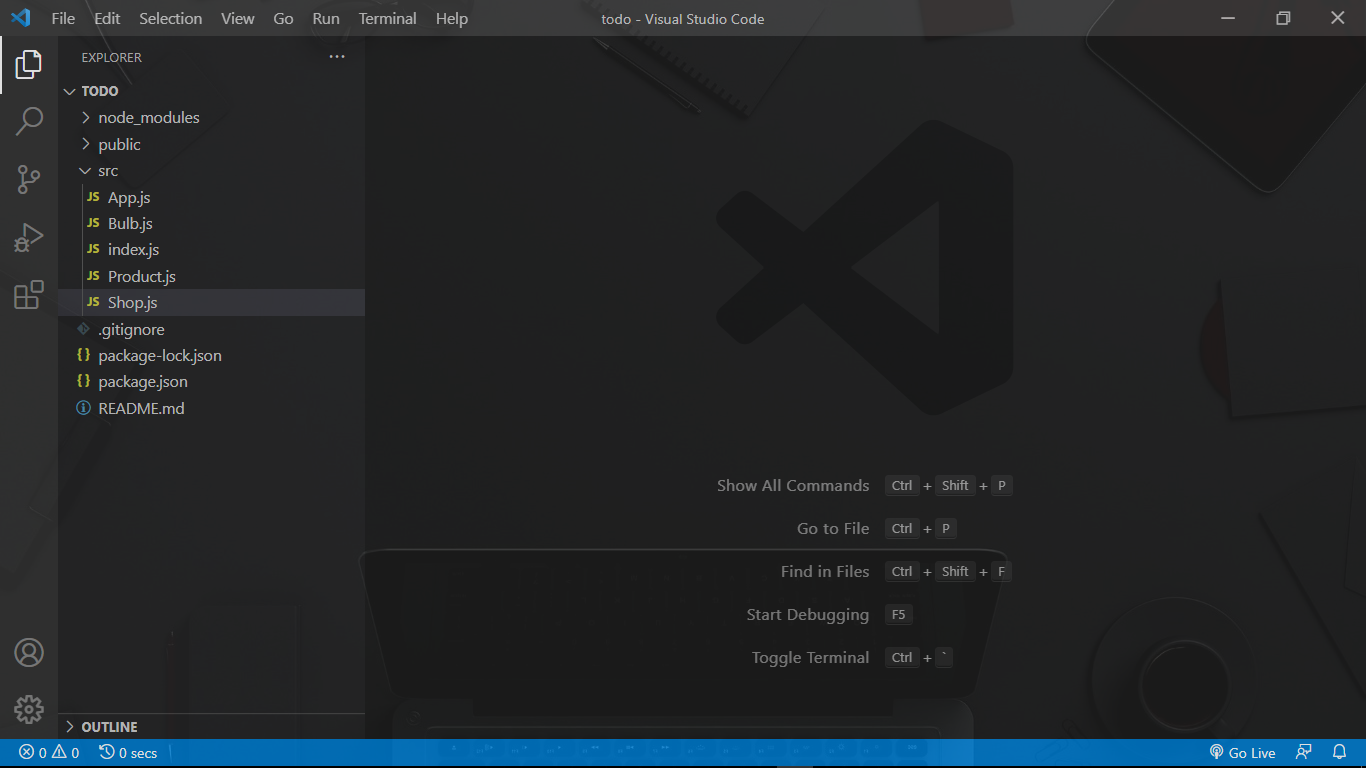Click the warnings count in status bar
This screenshot has width=1366, height=768.
(x=66, y=753)
